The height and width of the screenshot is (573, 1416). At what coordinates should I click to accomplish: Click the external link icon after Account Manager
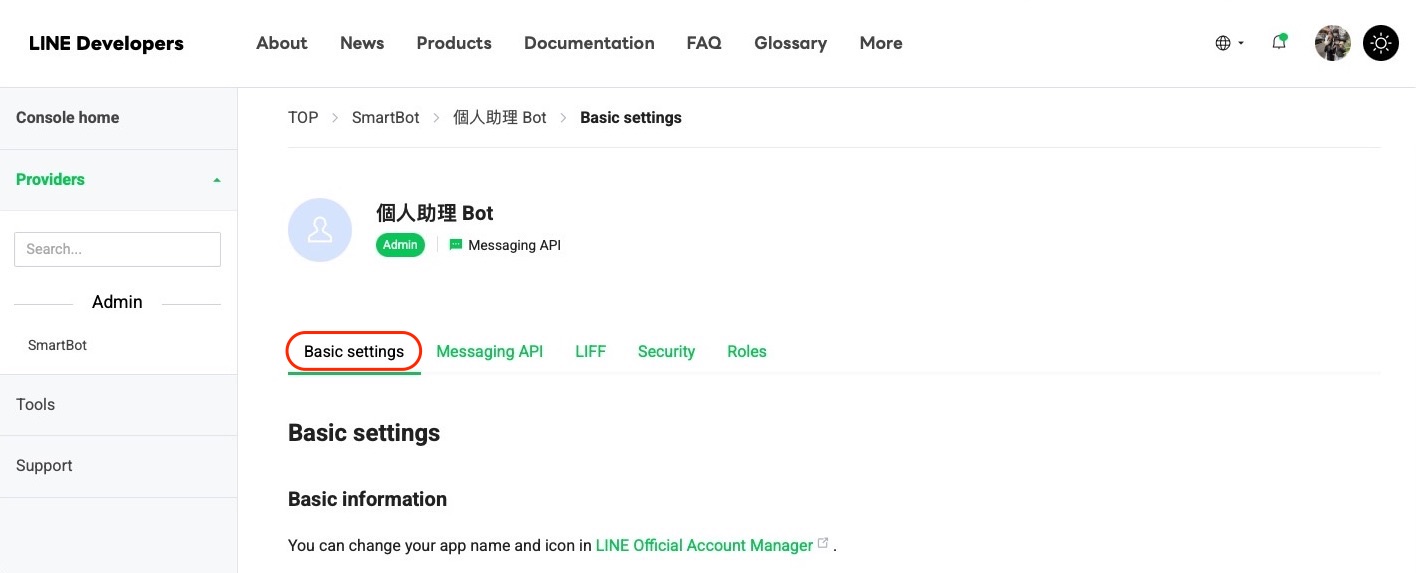(823, 543)
